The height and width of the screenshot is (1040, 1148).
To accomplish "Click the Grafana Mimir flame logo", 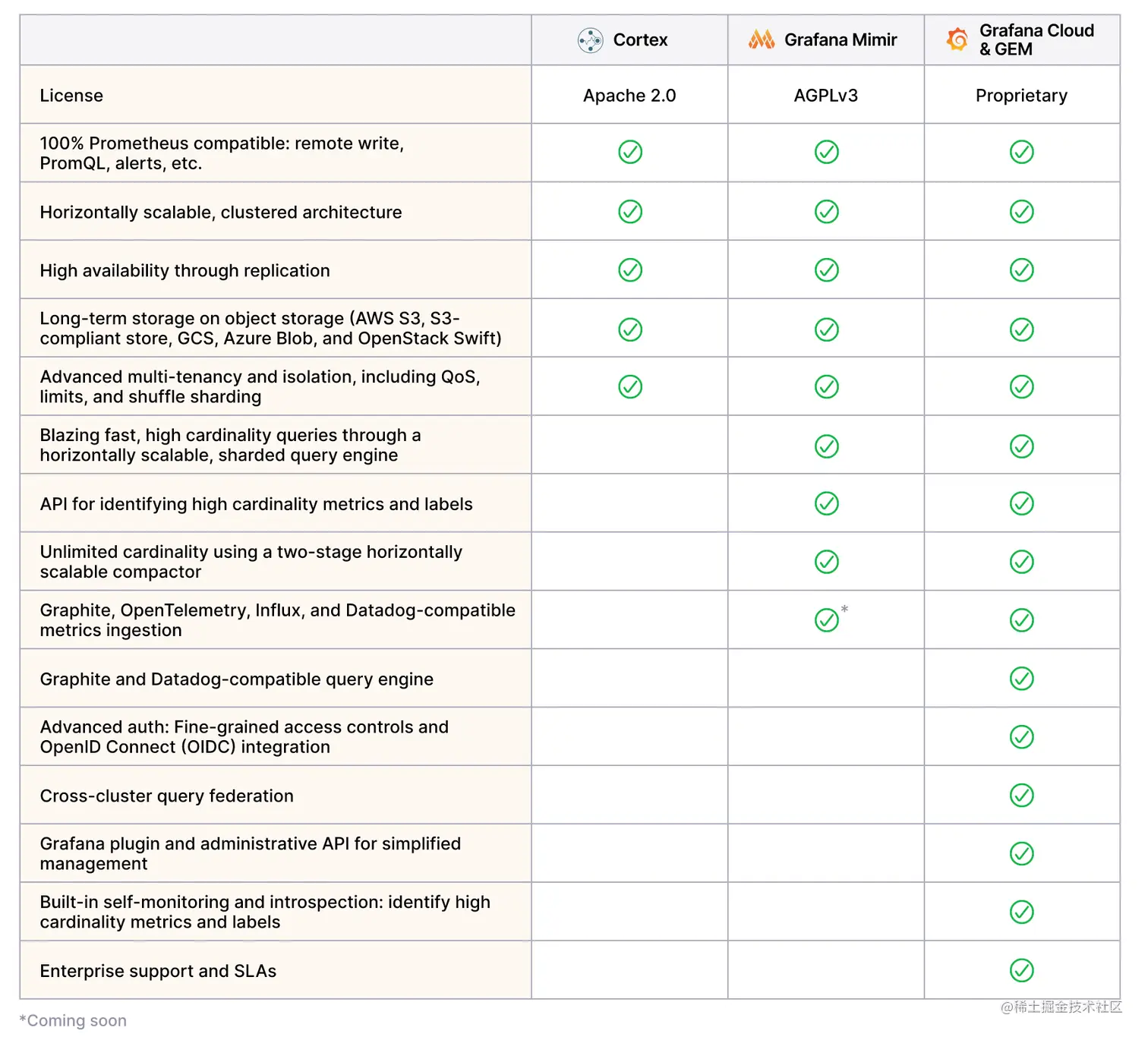I will [762, 39].
